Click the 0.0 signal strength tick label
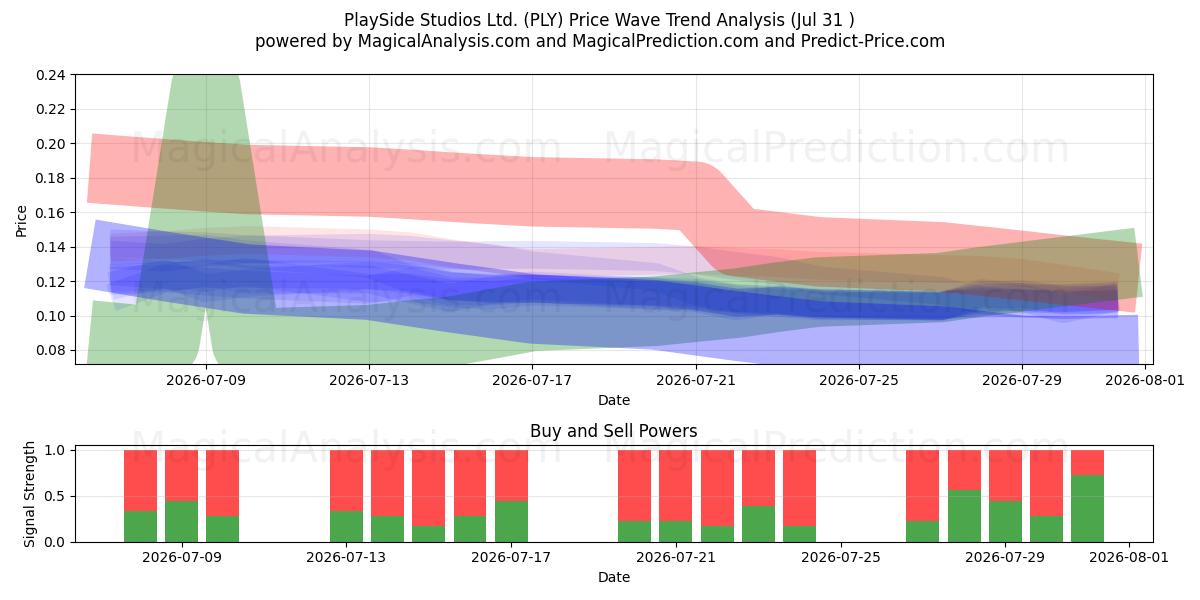Screen dimensions: 1200x600 coord(56,542)
